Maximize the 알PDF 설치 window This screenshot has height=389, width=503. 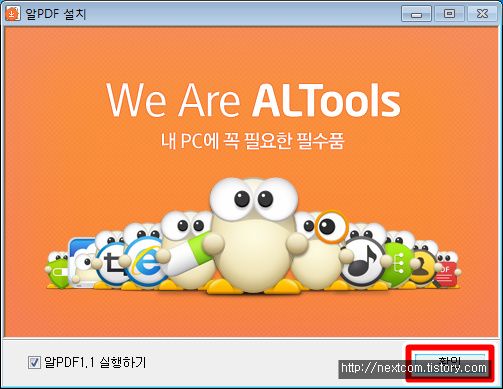[449, 14]
